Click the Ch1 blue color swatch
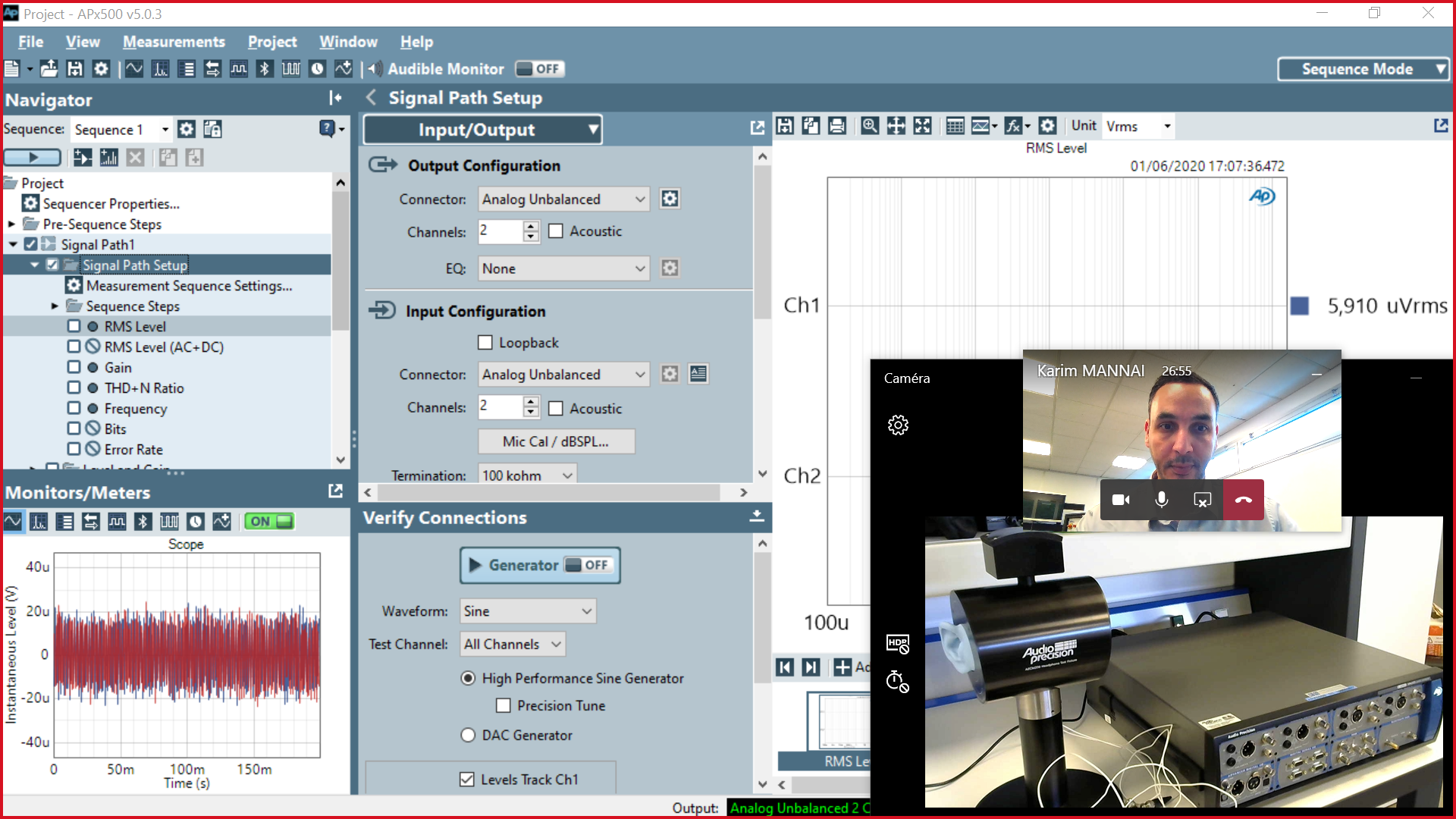 click(x=1299, y=306)
